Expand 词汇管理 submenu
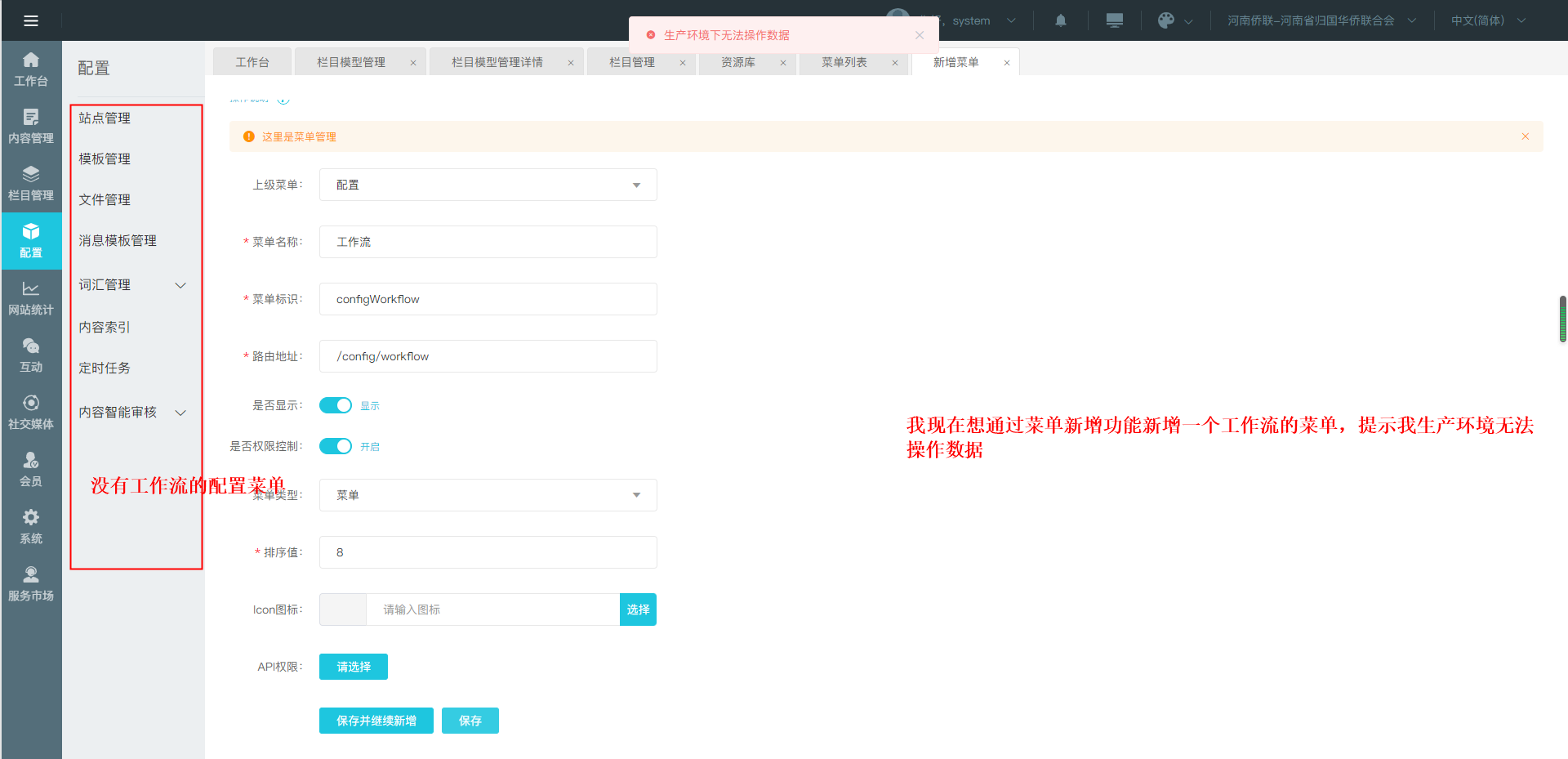Image resolution: width=1568 pixels, height=759 pixels. point(133,285)
